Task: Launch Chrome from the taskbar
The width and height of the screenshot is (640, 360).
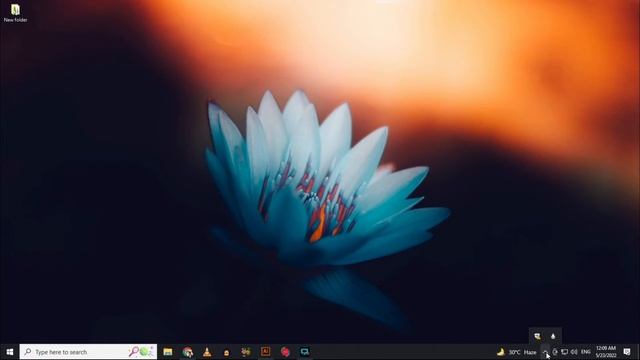Action: click(188, 352)
